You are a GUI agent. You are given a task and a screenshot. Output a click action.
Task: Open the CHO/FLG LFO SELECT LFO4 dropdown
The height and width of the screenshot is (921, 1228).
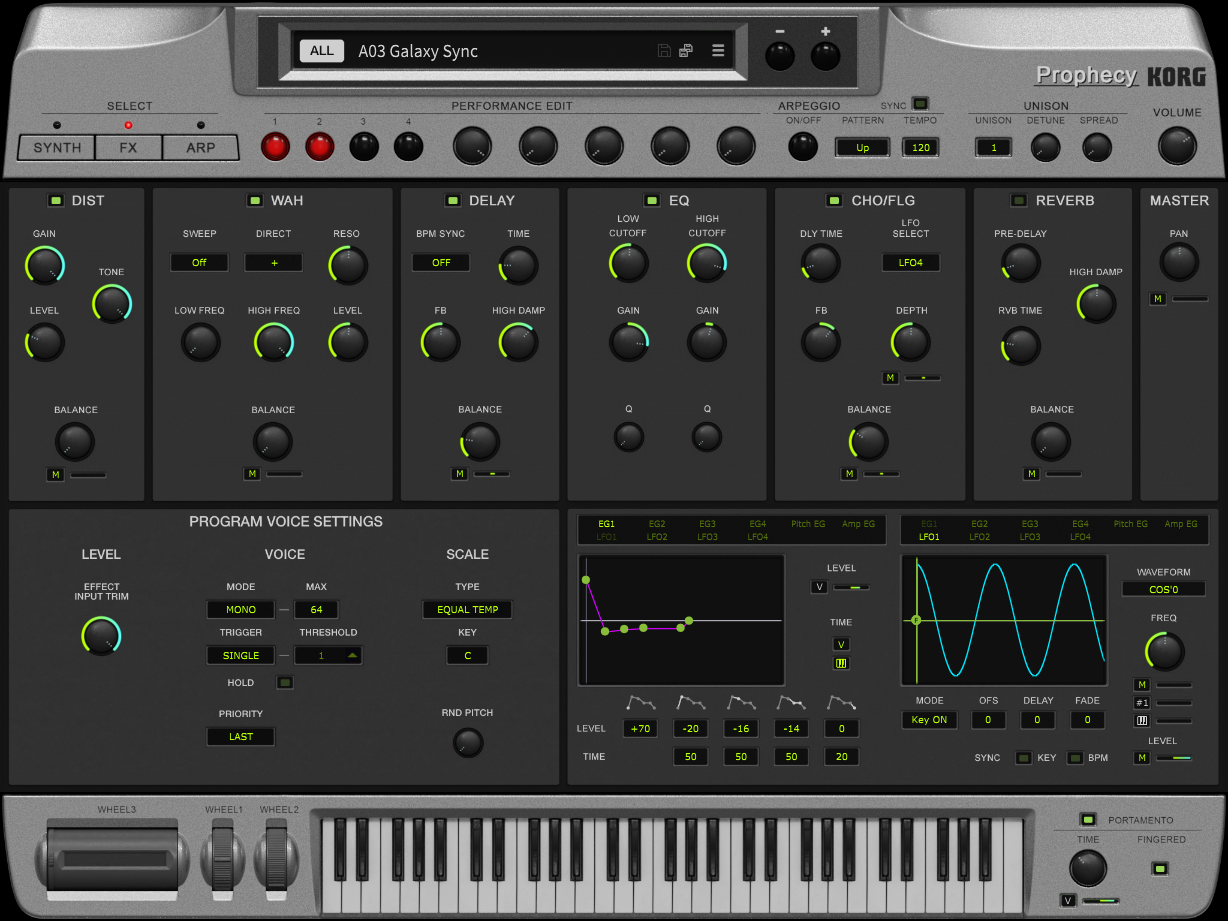pyautogui.click(x=911, y=262)
